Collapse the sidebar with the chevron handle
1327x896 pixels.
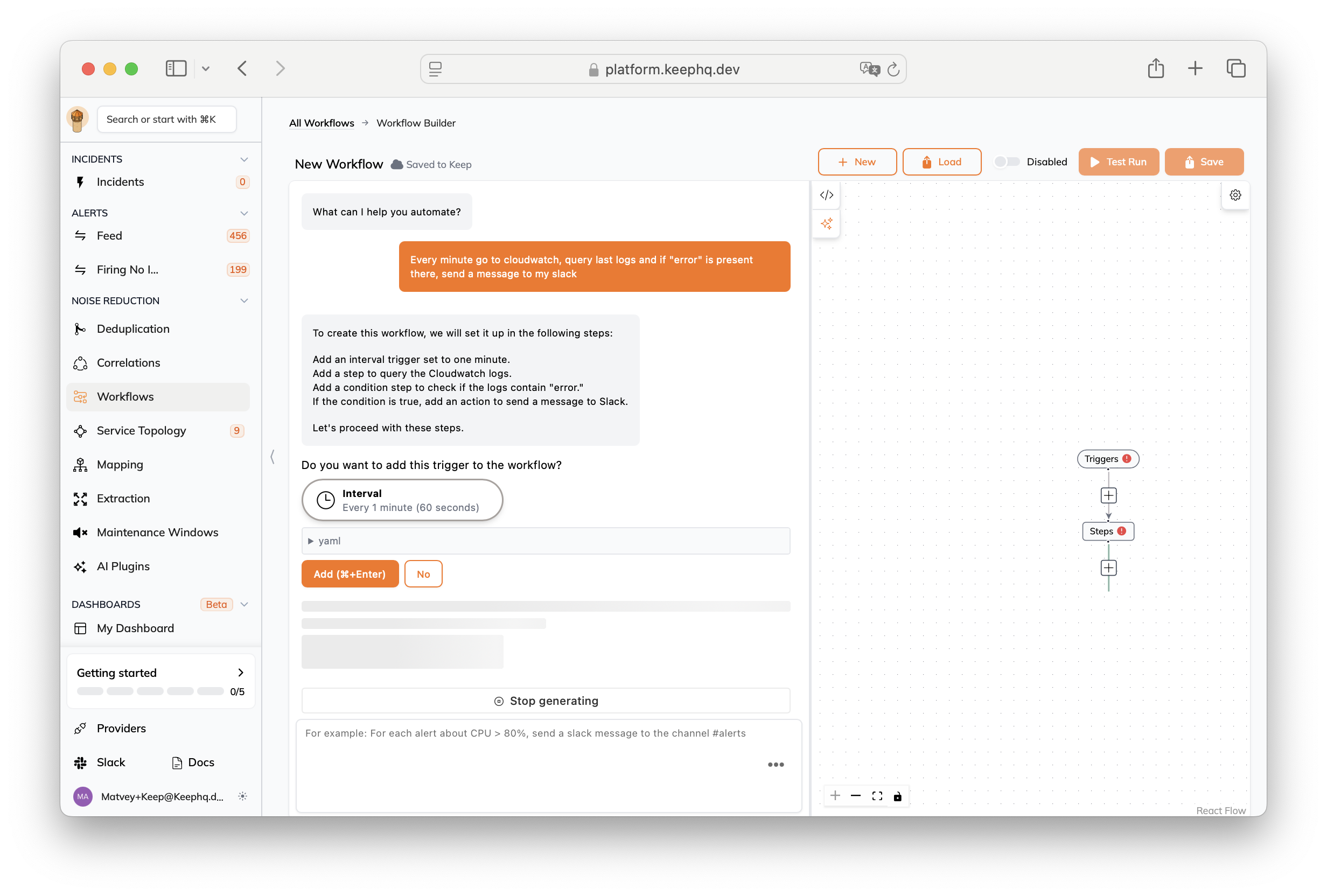point(273,456)
